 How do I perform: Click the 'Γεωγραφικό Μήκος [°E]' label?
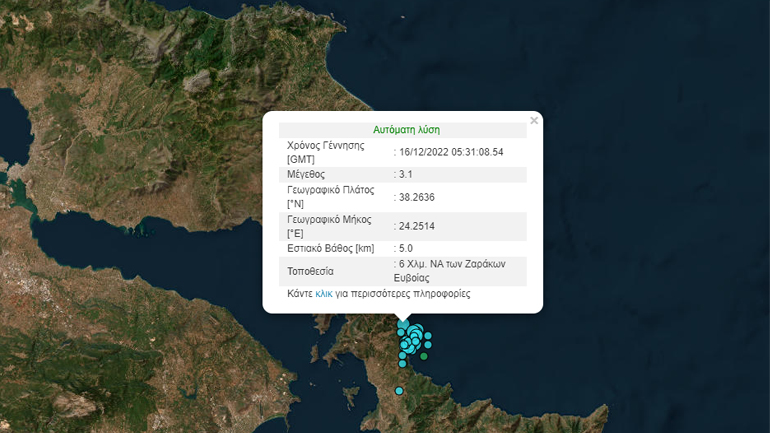[x=329, y=226]
